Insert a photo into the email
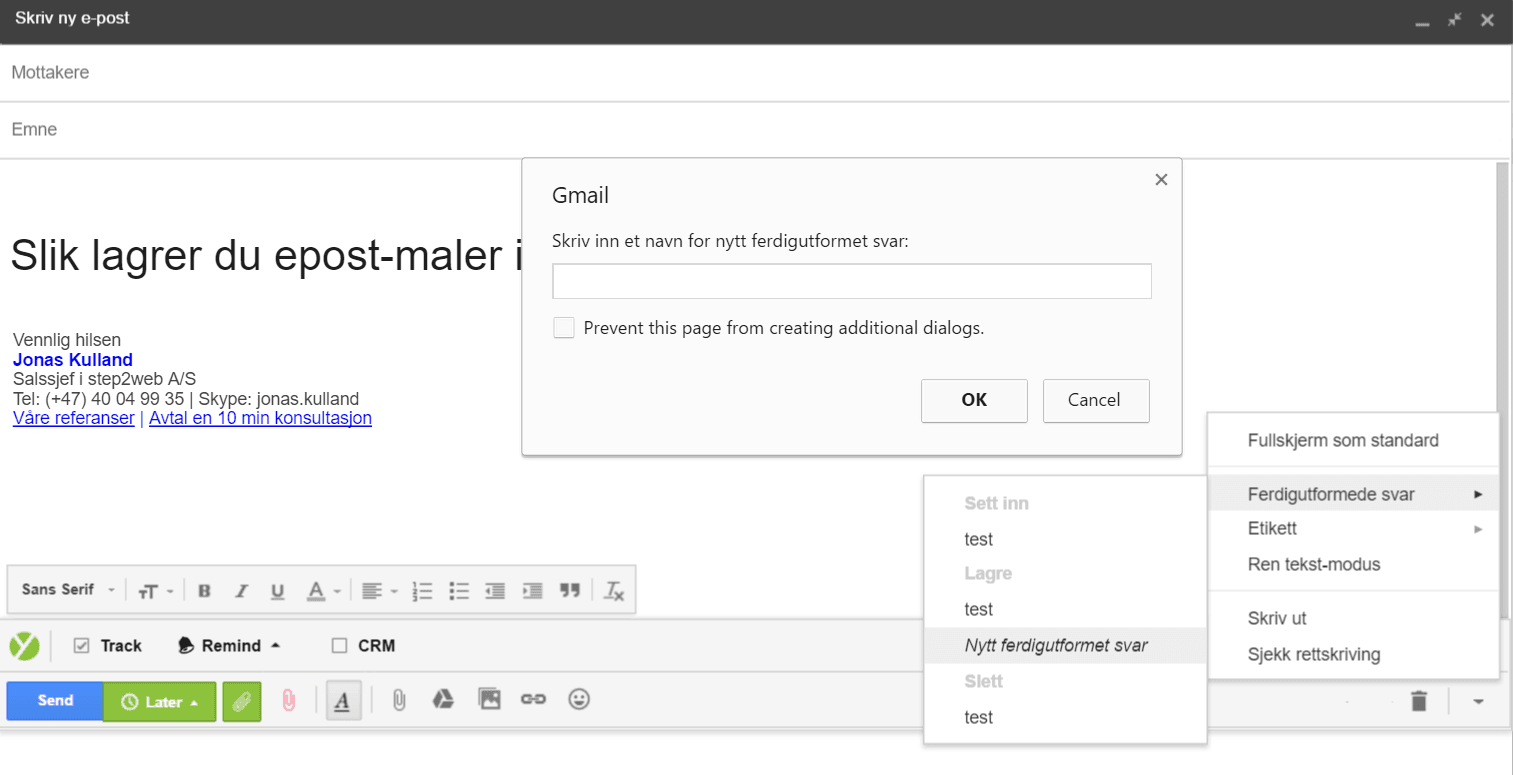Image resolution: width=1513 pixels, height=775 pixels. pyautogui.click(x=489, y=700)
